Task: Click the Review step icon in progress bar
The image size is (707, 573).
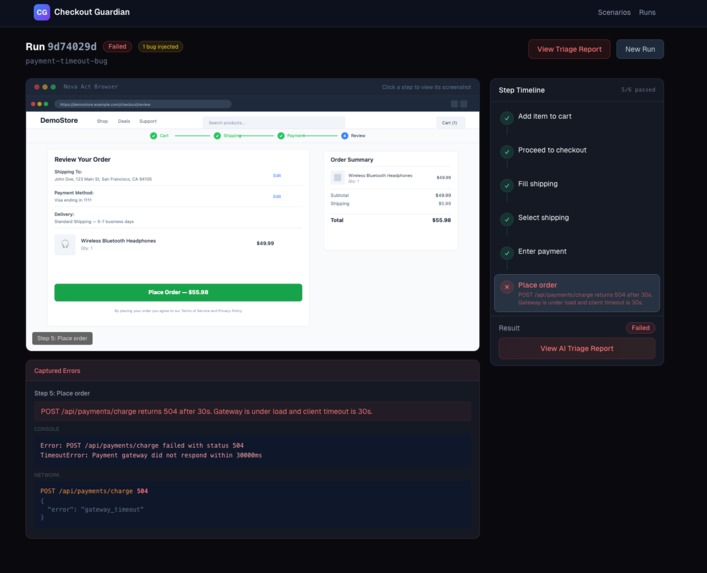Action: pos(344,136)
